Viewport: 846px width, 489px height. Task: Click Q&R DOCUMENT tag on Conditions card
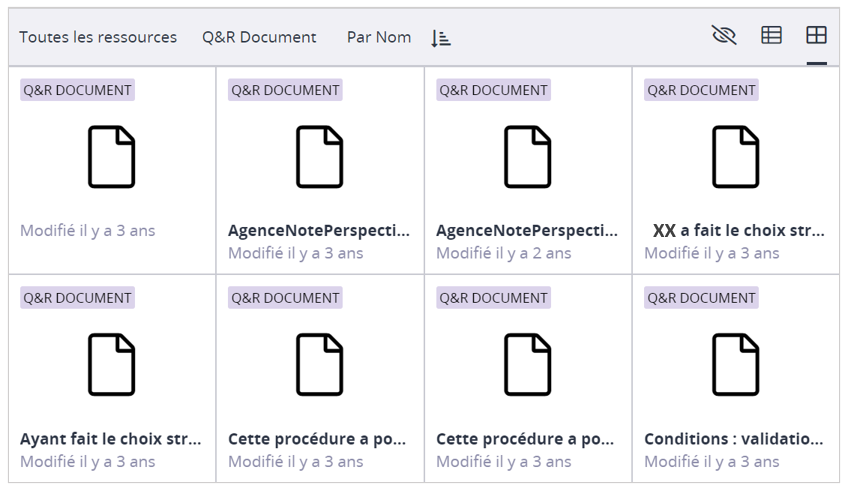pyautogui.click(x=701, y=298)
